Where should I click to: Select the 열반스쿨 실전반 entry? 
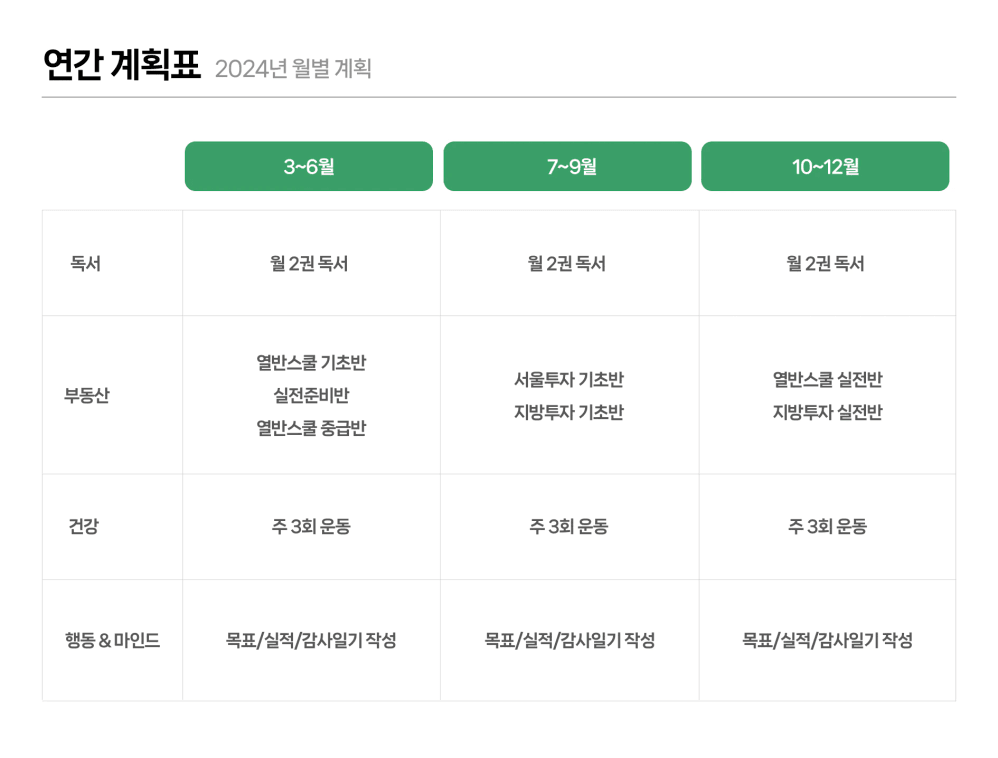pos(827,380)
